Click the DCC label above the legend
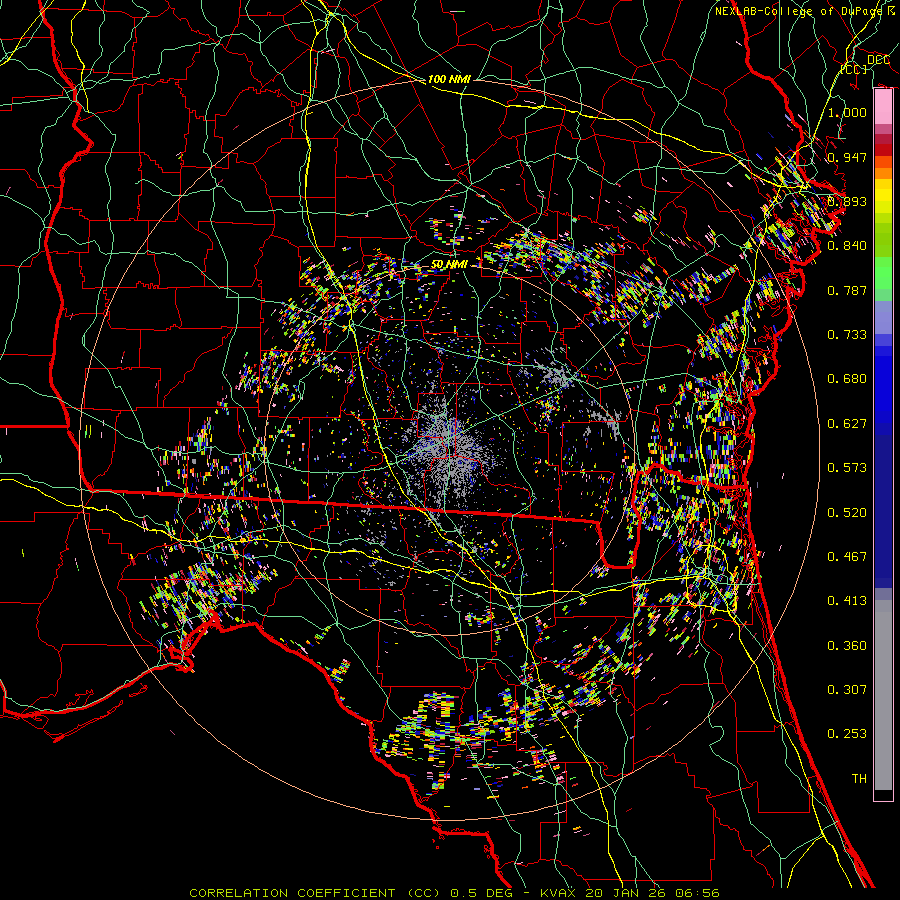The image size is (900, 900). [878, 60]
